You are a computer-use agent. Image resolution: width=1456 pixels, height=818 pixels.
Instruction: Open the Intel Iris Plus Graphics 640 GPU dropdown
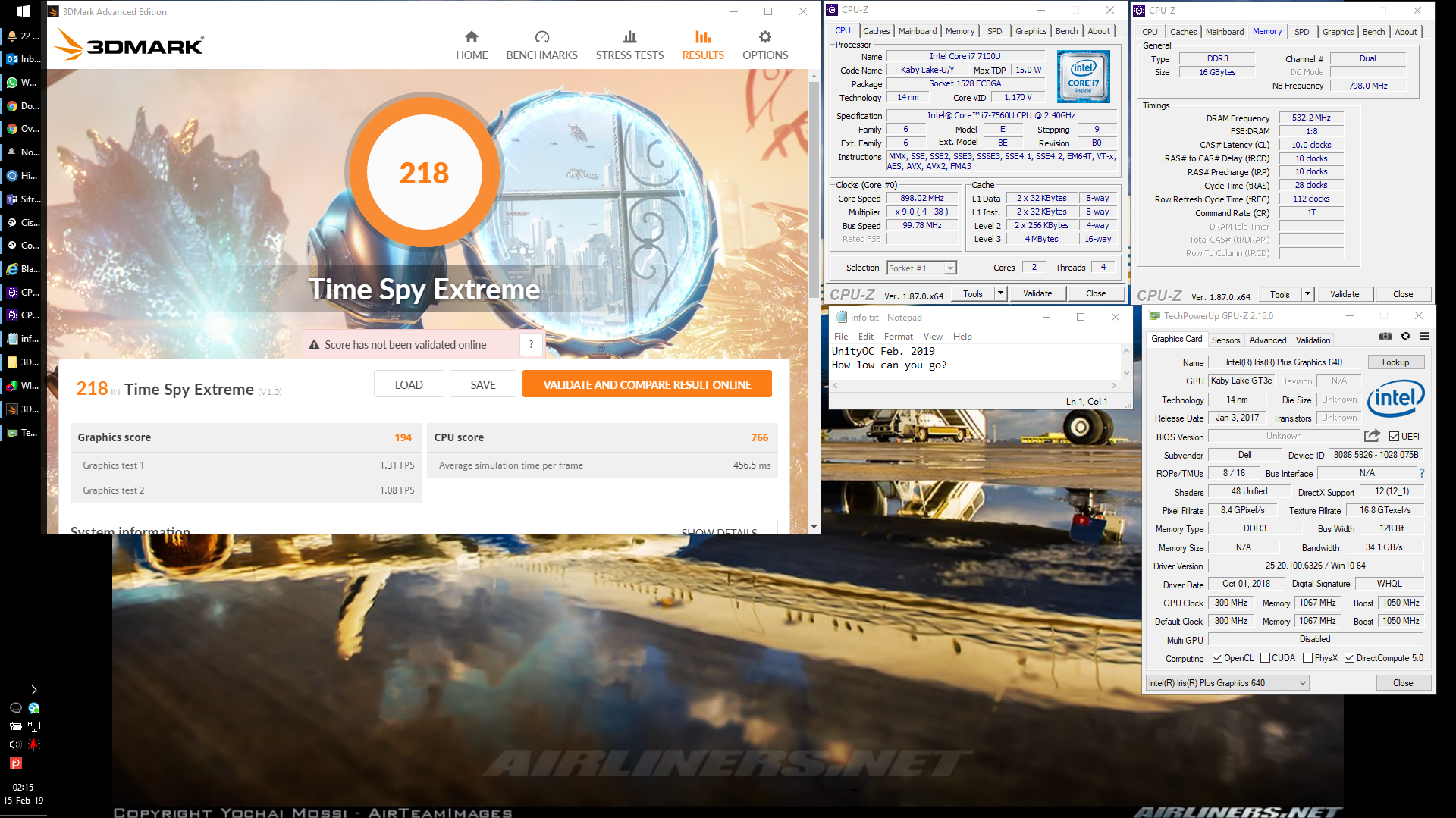coord(1228,683)
